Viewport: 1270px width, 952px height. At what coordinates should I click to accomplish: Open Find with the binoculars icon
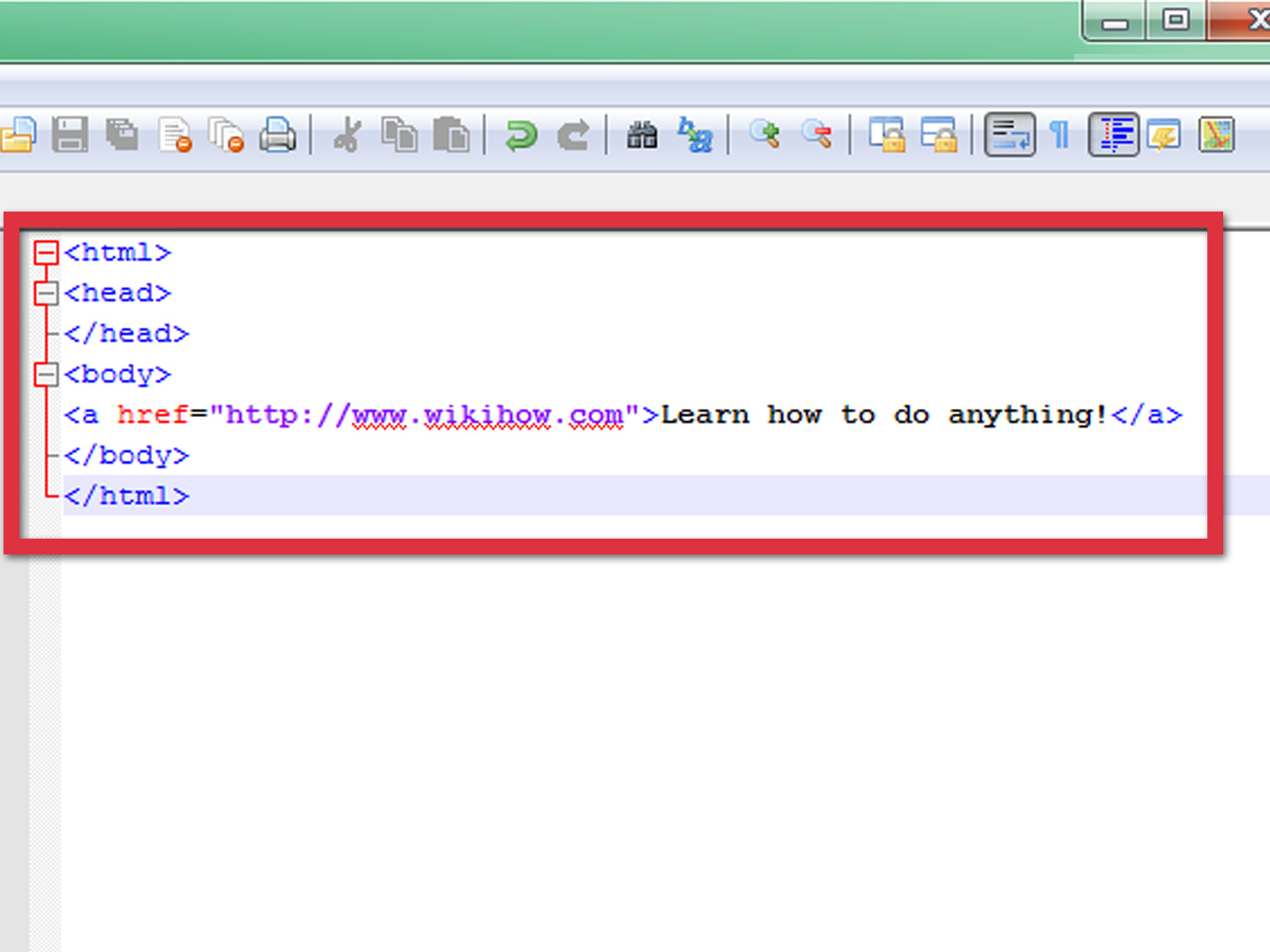642,135
